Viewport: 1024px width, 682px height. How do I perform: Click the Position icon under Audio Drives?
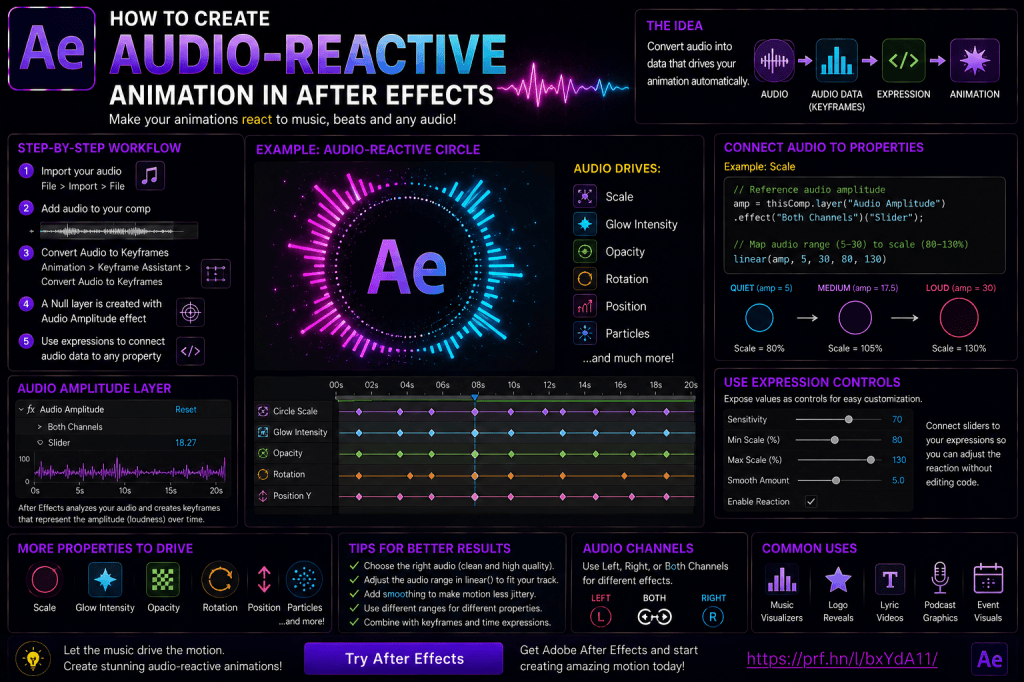[x=585, y=306]
